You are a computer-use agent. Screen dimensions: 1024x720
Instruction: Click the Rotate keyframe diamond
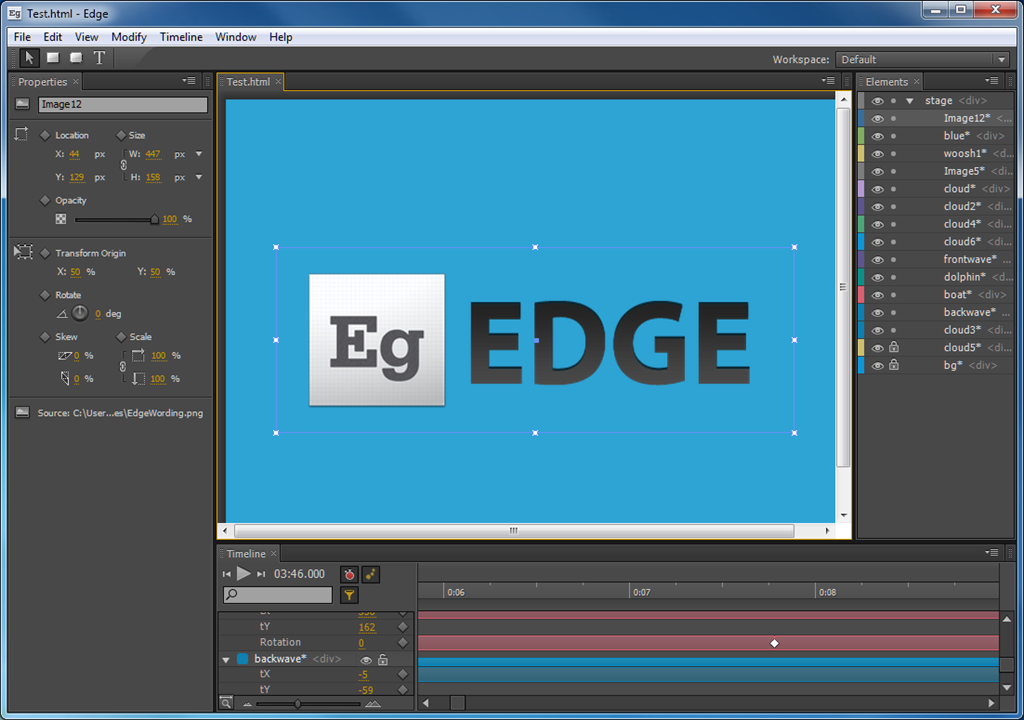45,295
